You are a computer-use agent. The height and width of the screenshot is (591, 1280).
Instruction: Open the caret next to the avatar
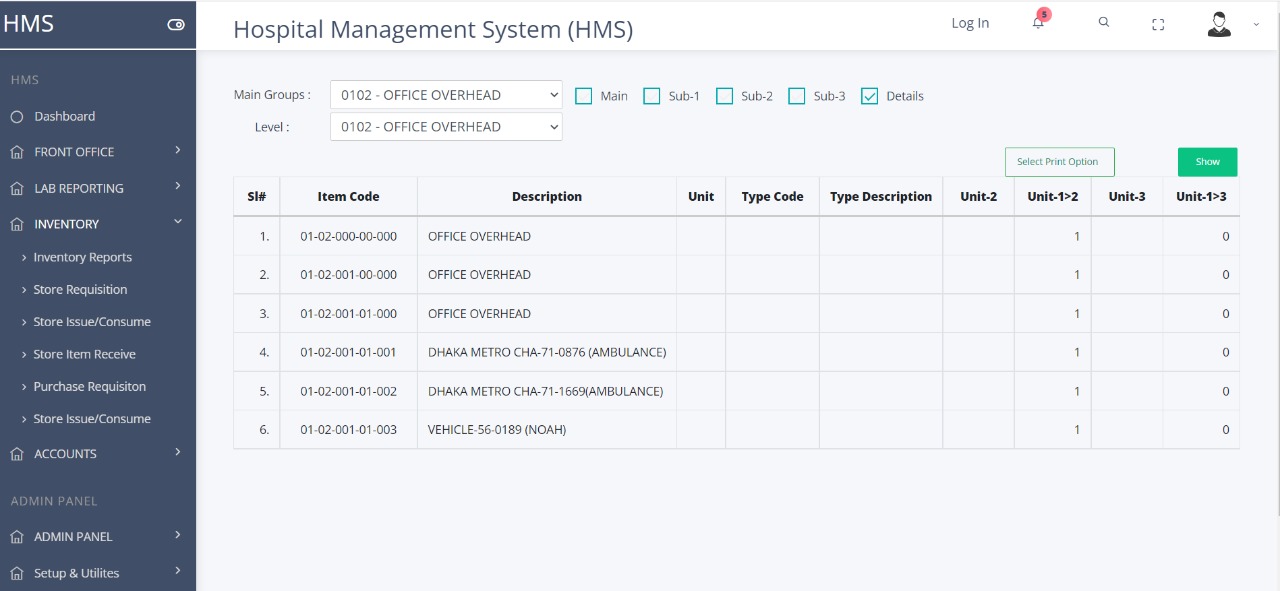[x=1256, y=23]
